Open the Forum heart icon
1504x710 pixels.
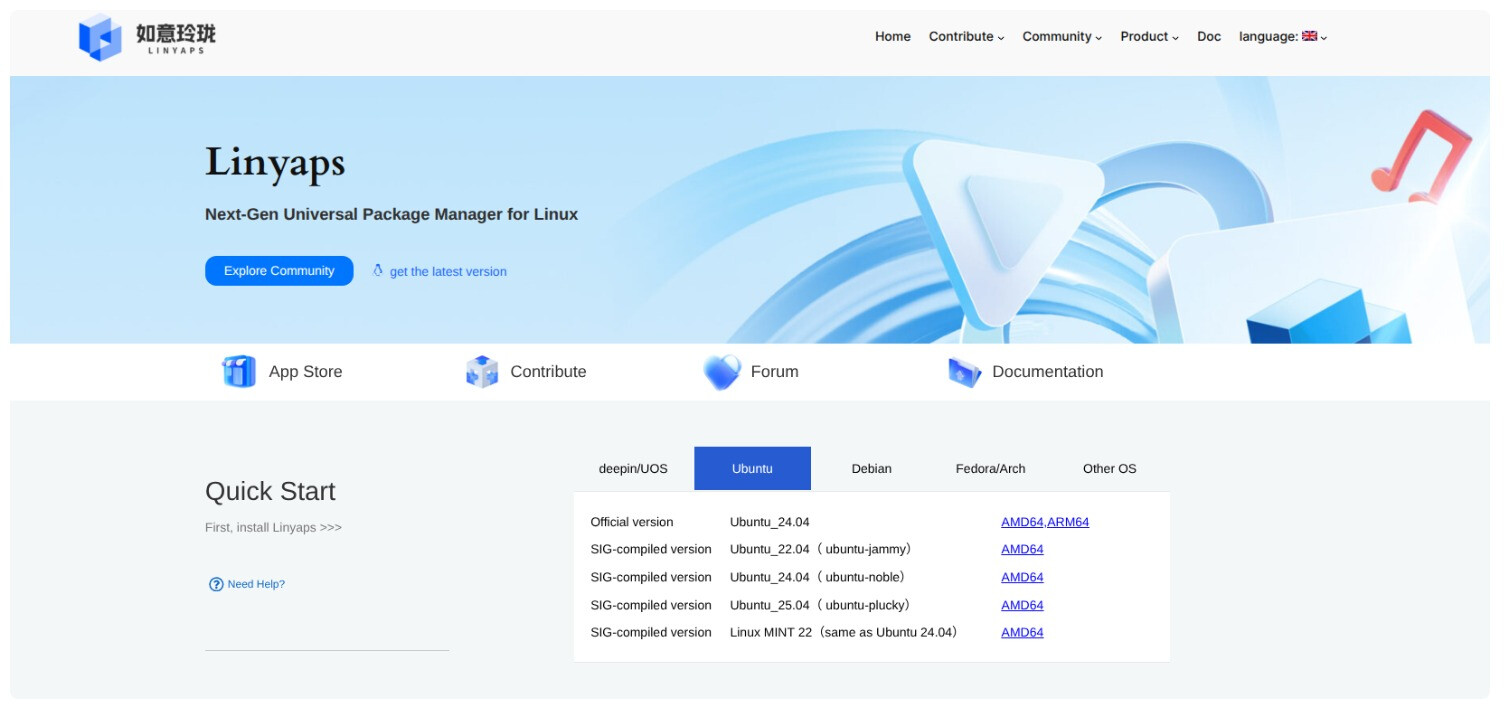(721, 372)
